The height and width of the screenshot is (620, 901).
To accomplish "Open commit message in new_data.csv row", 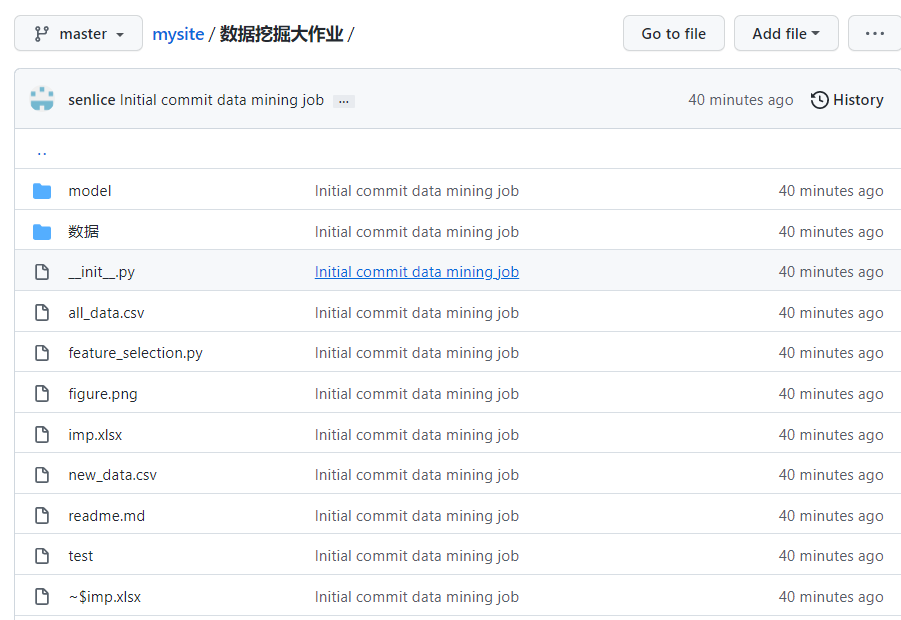I will click(x=417, y=475).
